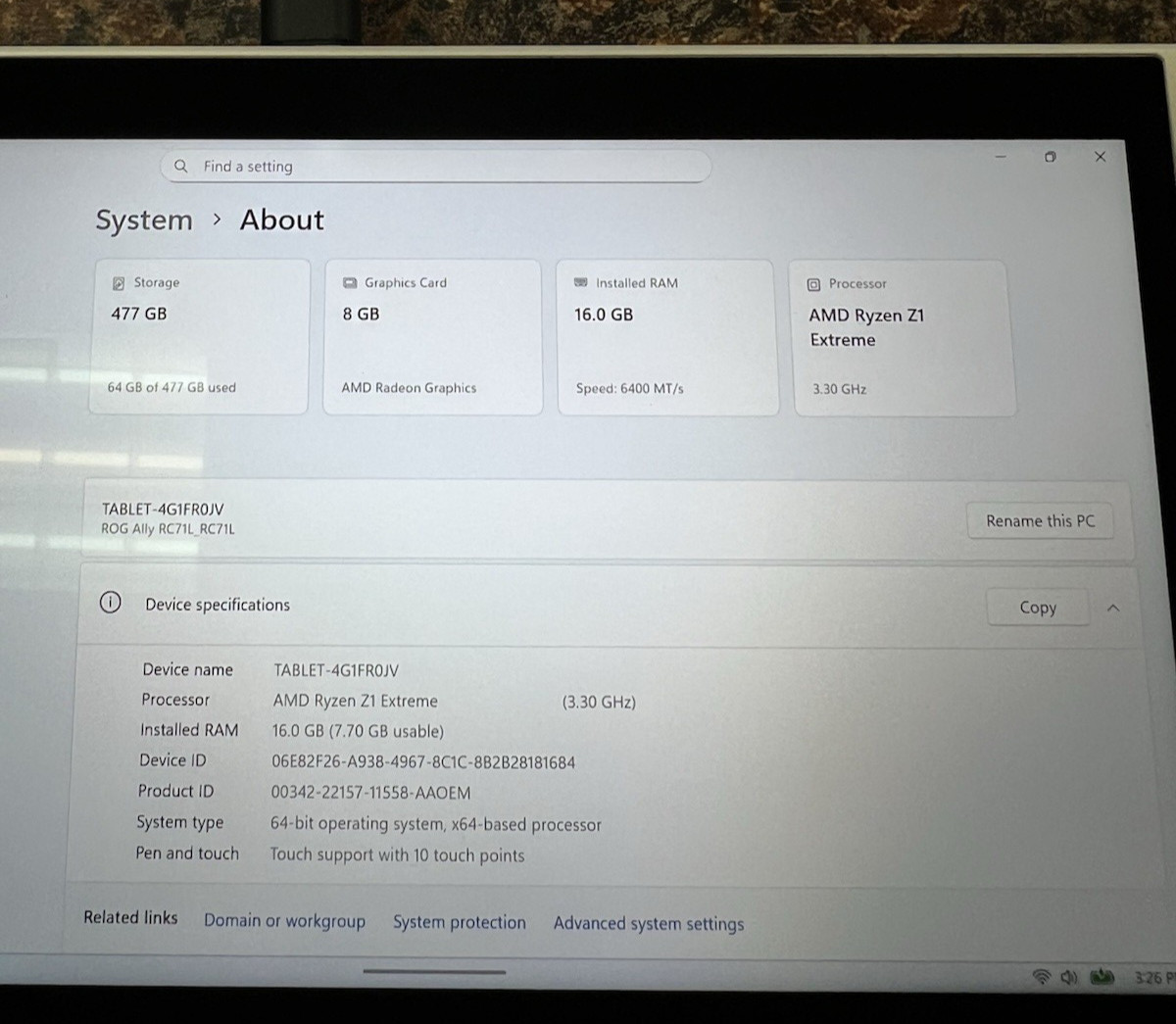
Task: Open the Installed RAM 16.0 GB card
Action: (667, 338)
